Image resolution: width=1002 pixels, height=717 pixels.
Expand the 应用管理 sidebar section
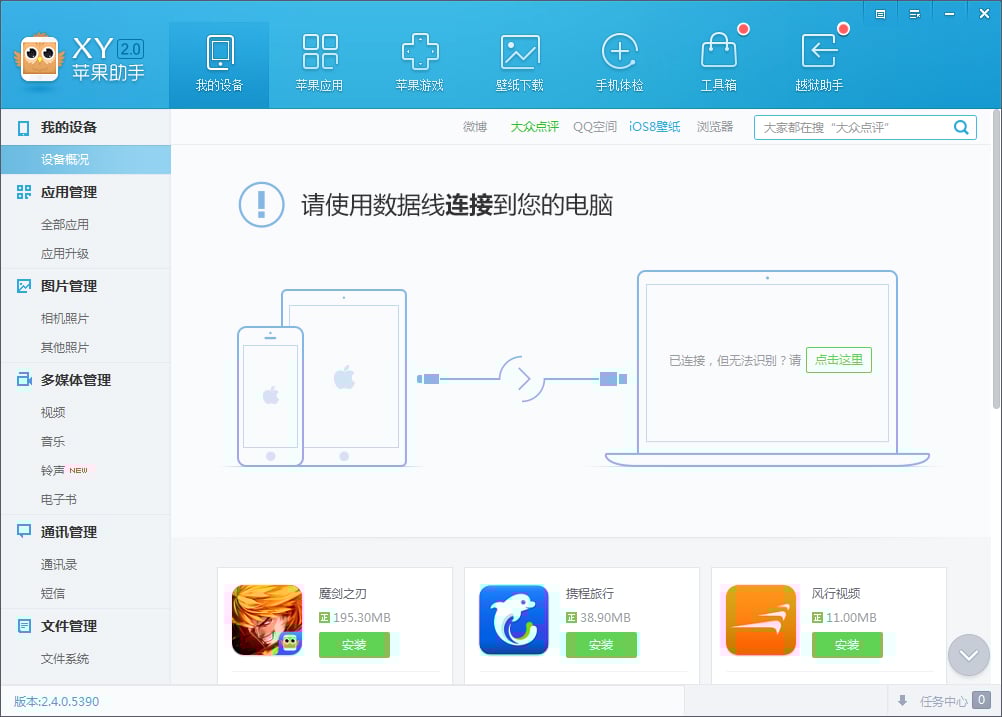(x=69, y=192)
